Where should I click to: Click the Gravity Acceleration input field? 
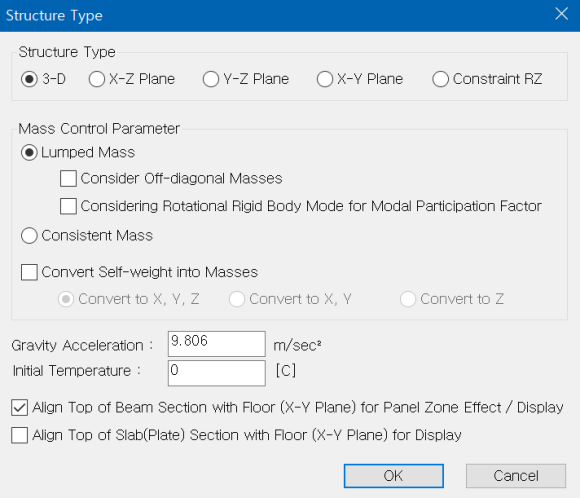click(x=217, y=344)
